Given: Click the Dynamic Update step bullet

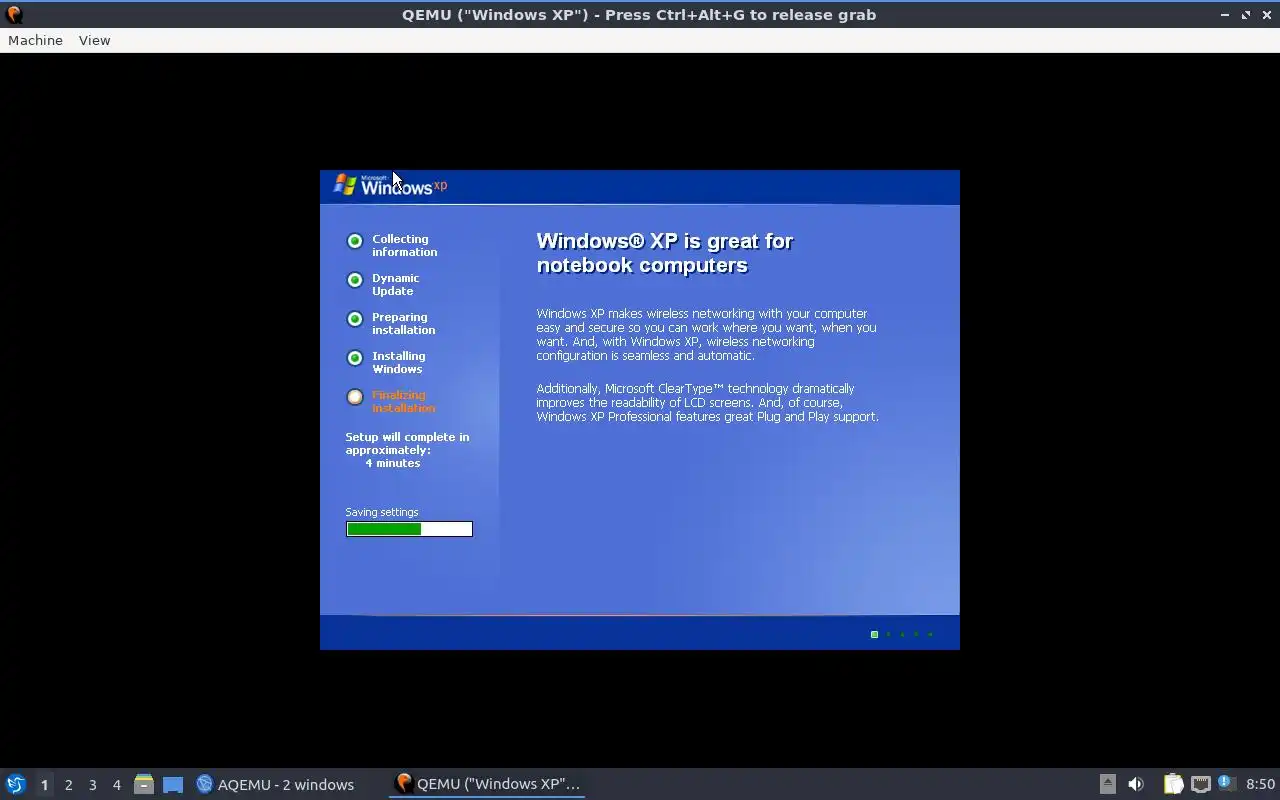Looking at the screenshot, I should [x=355, y=280].
